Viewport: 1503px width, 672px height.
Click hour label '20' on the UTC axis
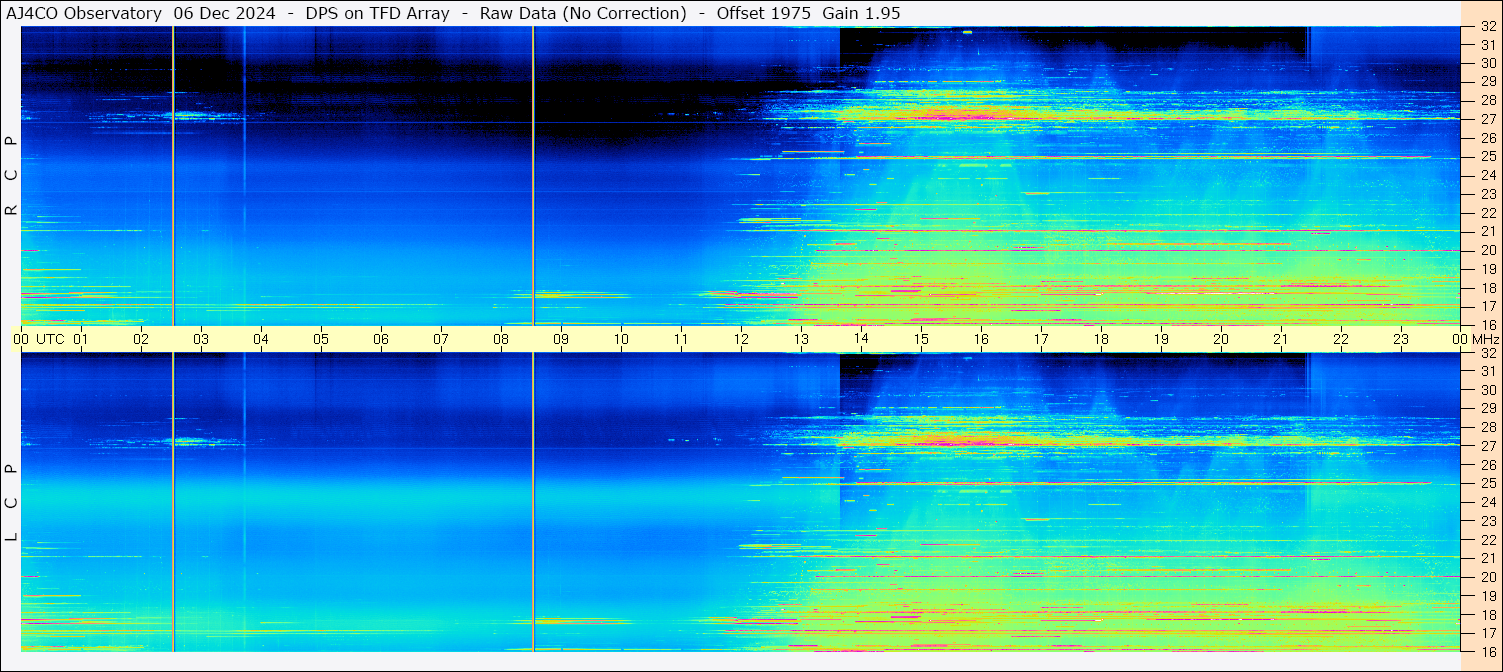click(x=1221, y=339)
